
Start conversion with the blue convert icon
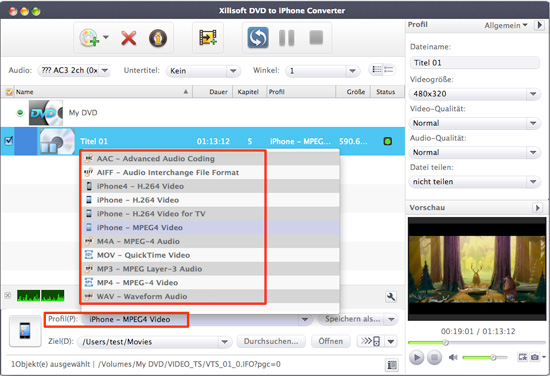[258, 38]
